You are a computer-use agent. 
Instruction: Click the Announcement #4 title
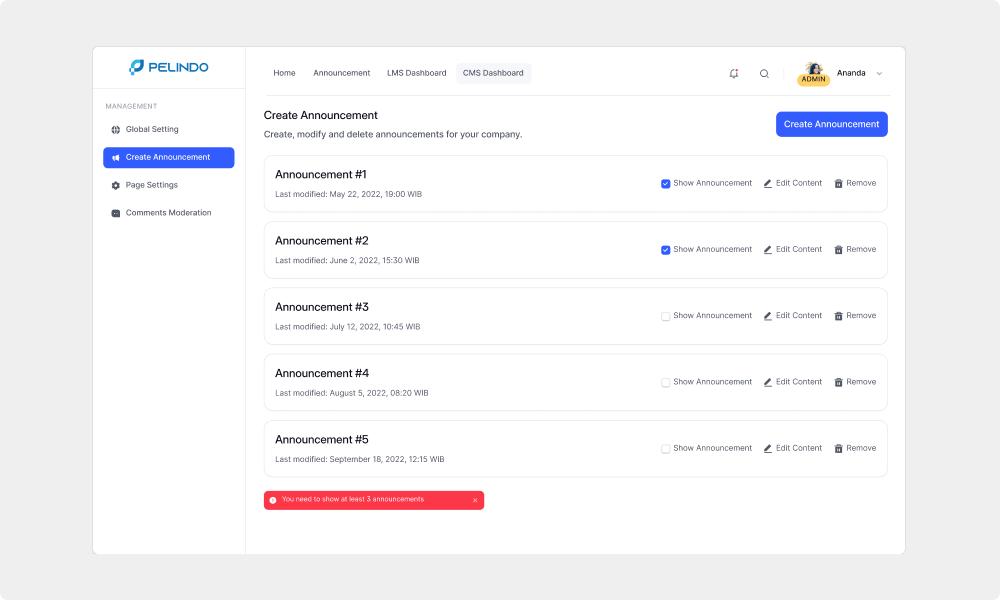tap(322, 374)
